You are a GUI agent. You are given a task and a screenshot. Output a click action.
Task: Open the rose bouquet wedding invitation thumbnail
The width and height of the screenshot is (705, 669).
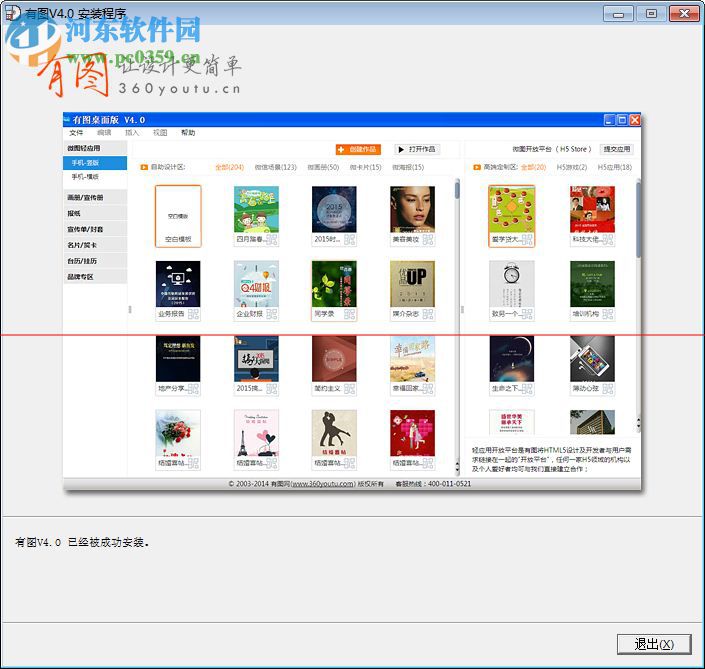tap(178, 433)
